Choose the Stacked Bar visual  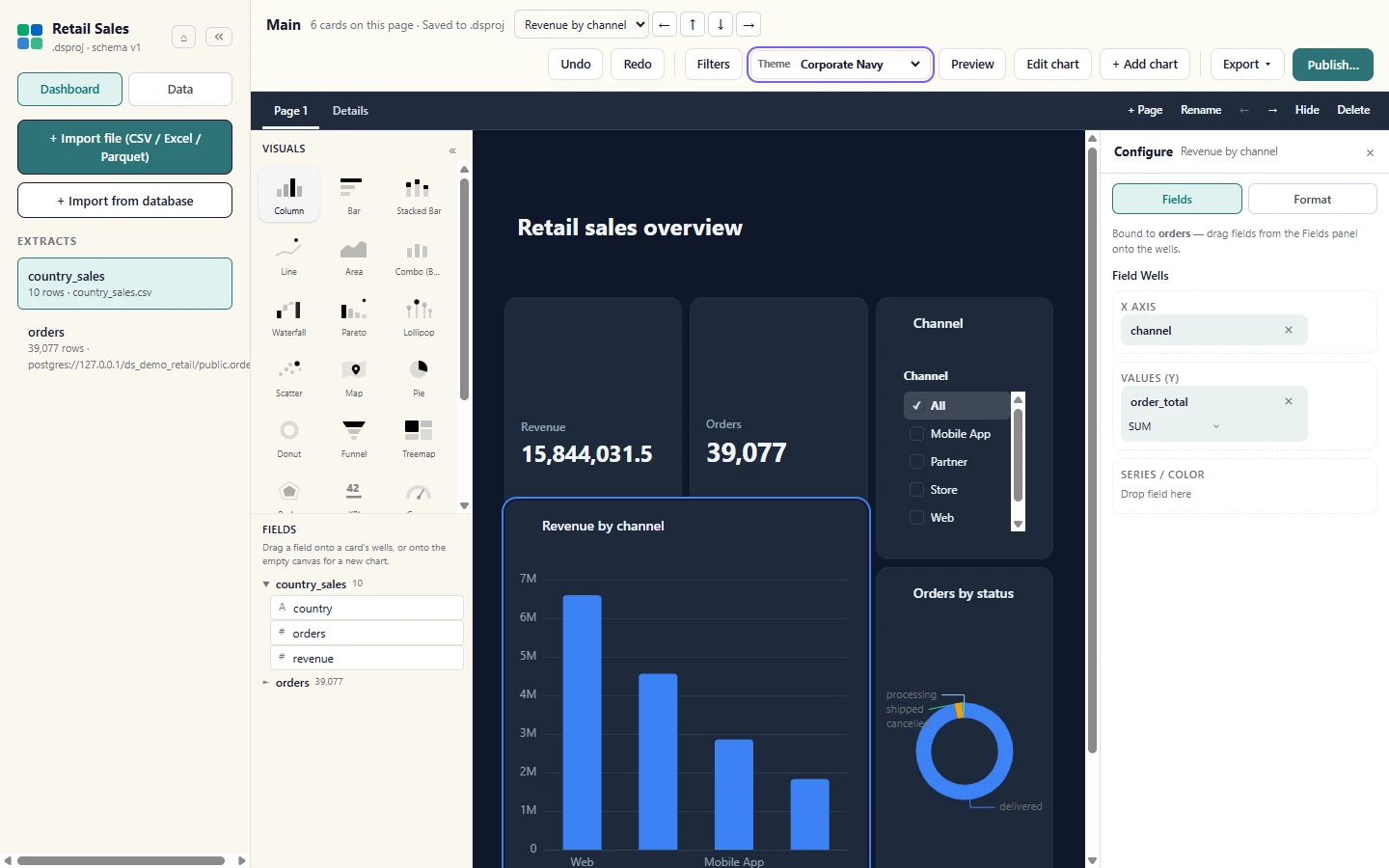point(419,194)
